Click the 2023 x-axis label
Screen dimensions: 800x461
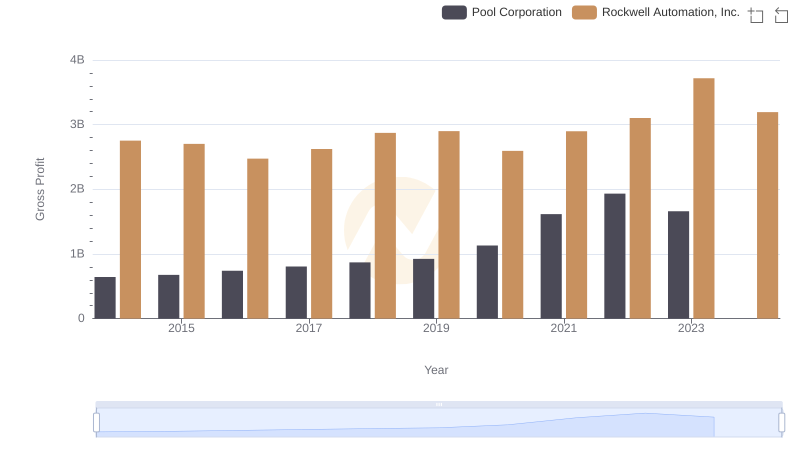[691, 328]
